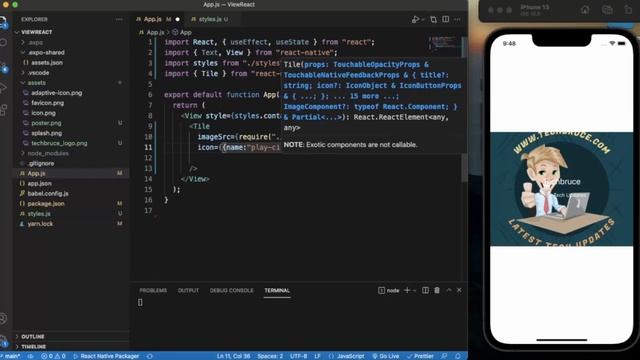Take a Simulator screenshot

click(607, 10)
